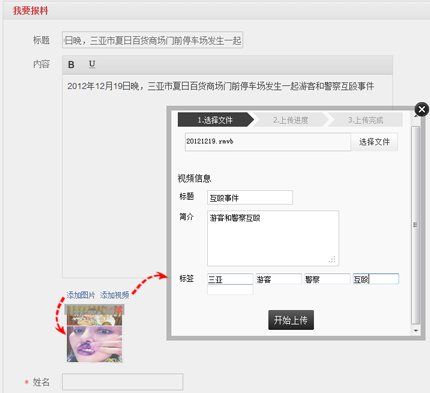This screenshot has width=430, height=393.
Task: Click into the video 简介 textarea
Action: (x=273, y=238)
